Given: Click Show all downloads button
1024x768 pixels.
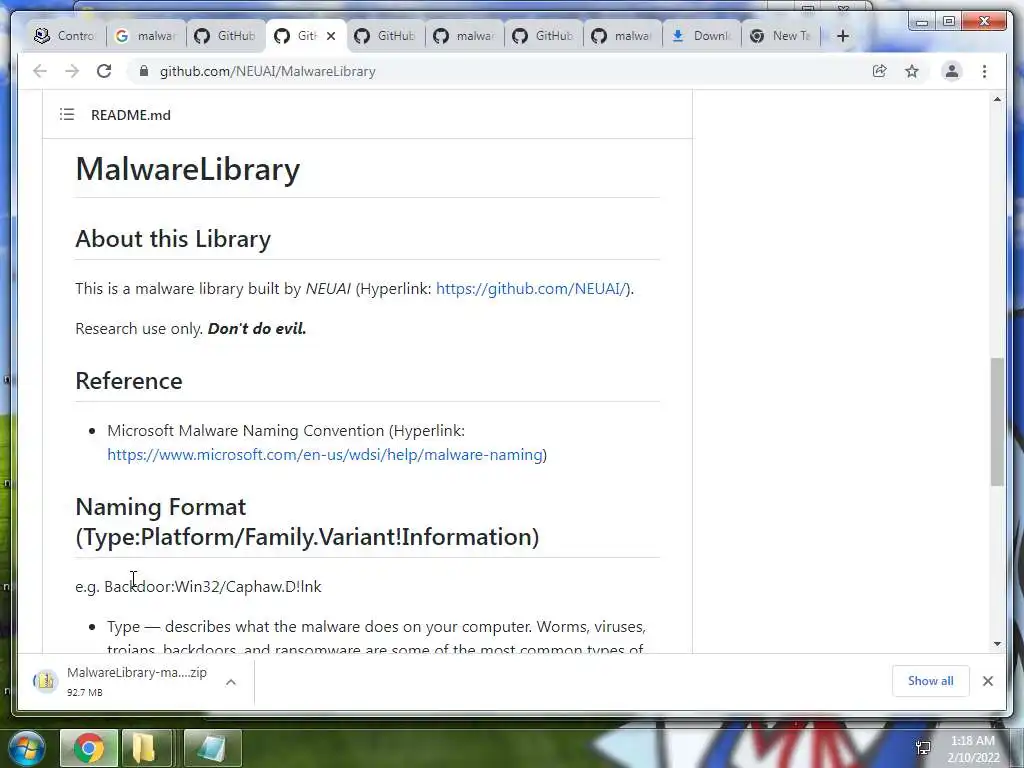Looking at the screenshot, I should (930, 681).
